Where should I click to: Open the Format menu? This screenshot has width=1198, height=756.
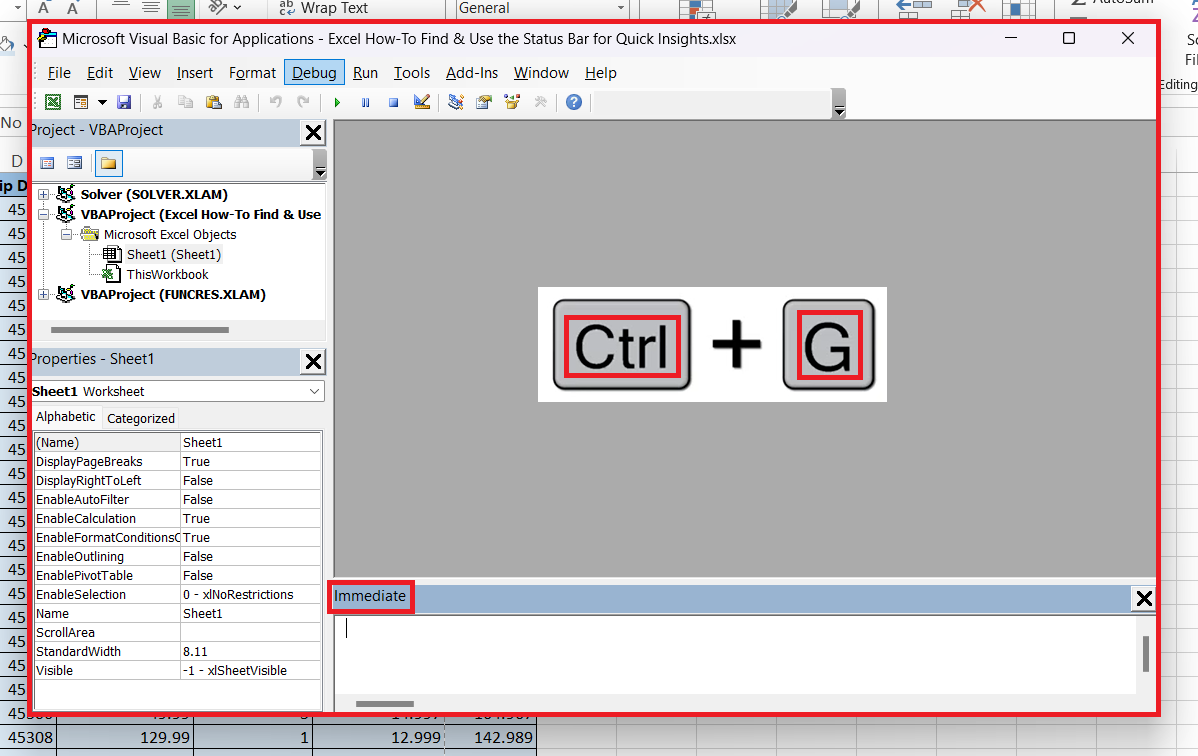pyautogui.click(x=252, y=73)
